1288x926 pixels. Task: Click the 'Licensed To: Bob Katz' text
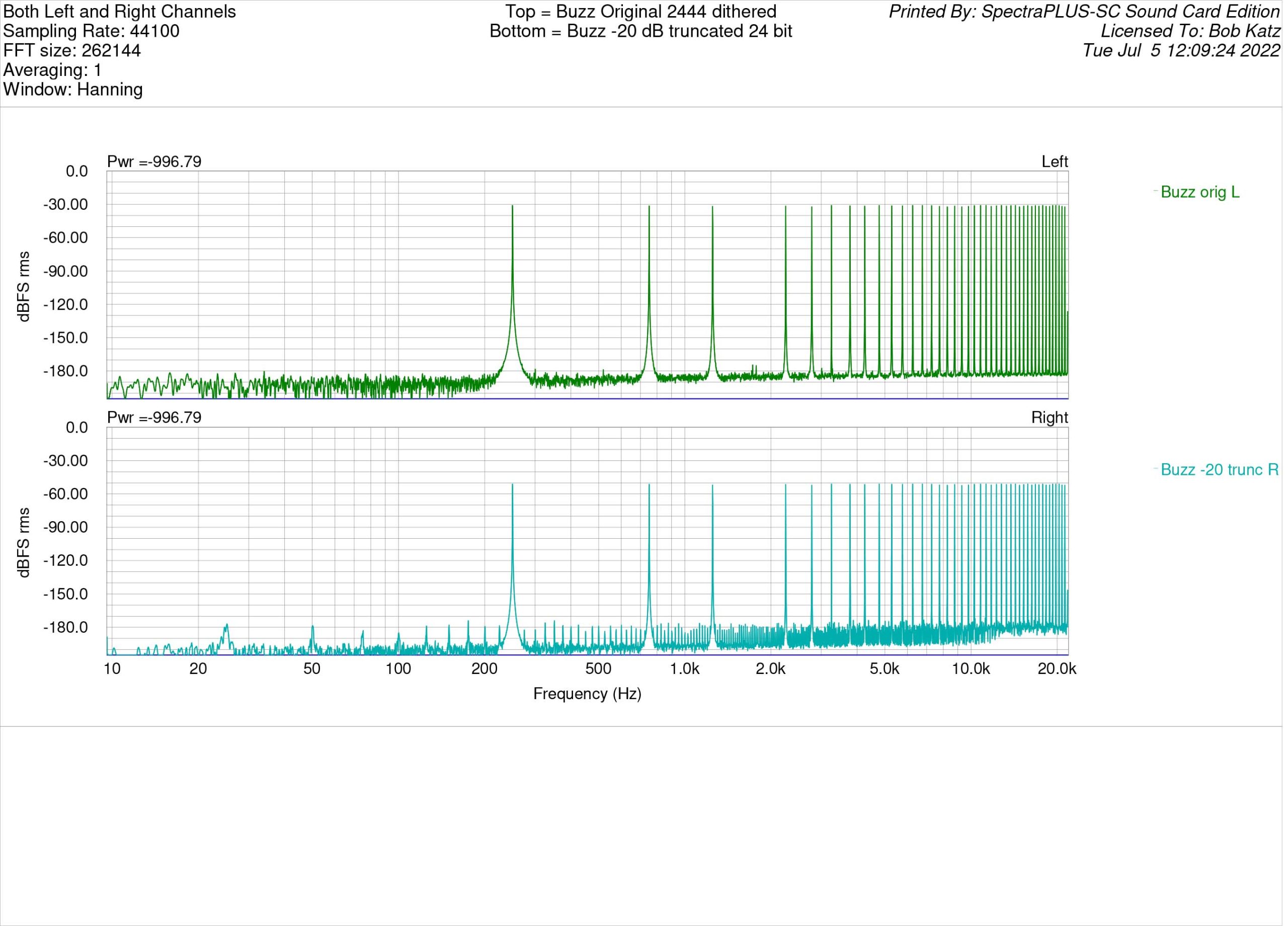(x=1190, y=31)
